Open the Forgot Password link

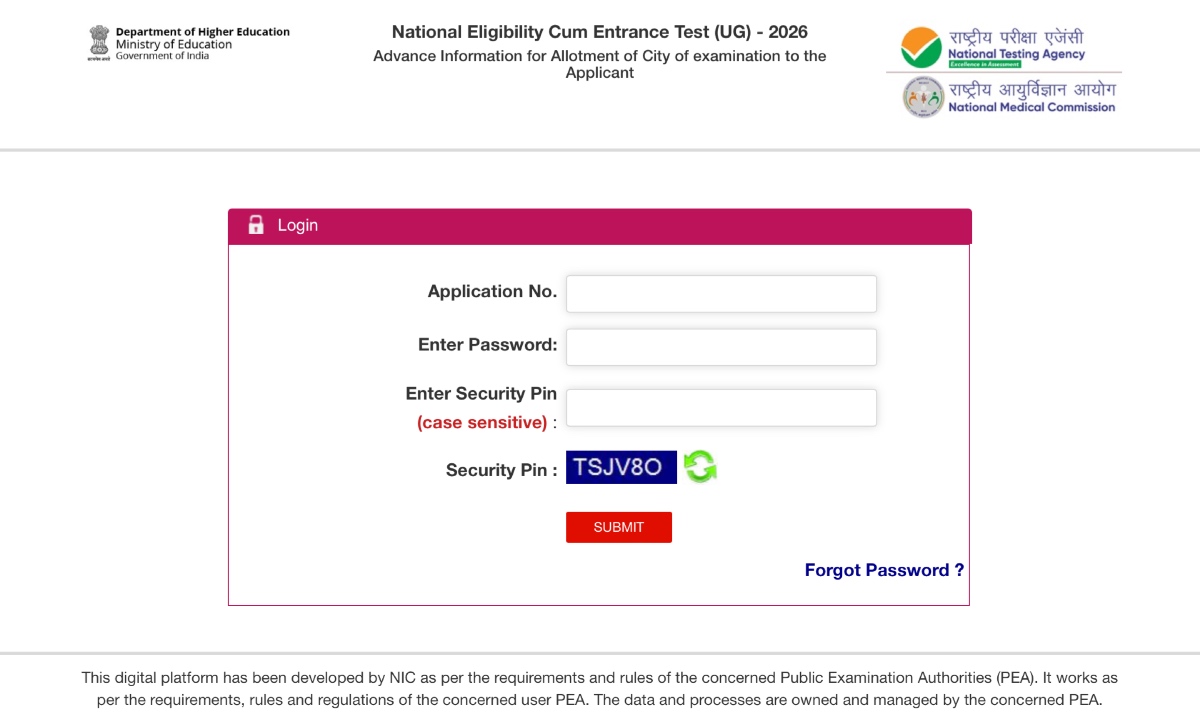click(884, 570)
